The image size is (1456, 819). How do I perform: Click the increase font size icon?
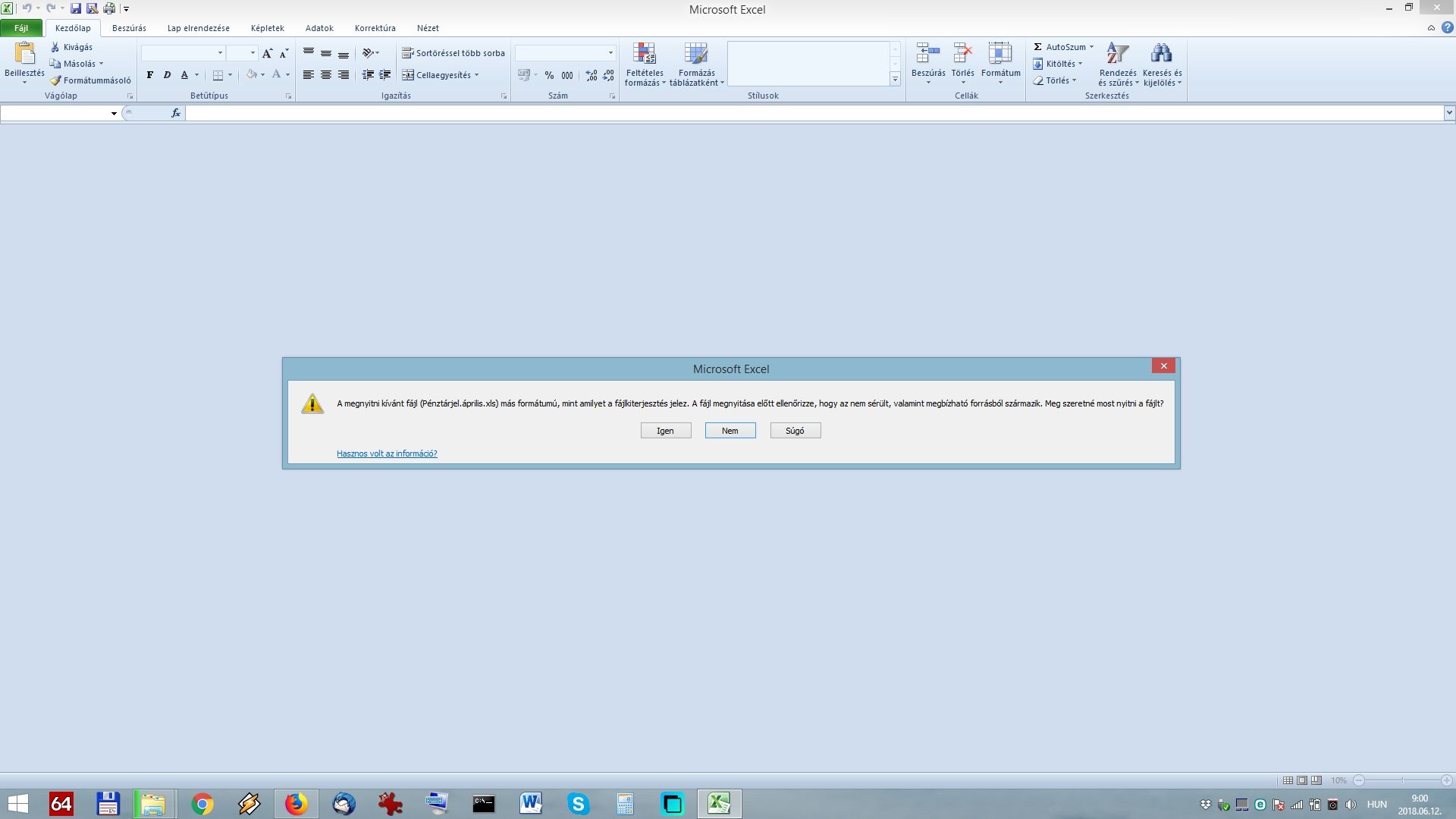coord(267,53)
